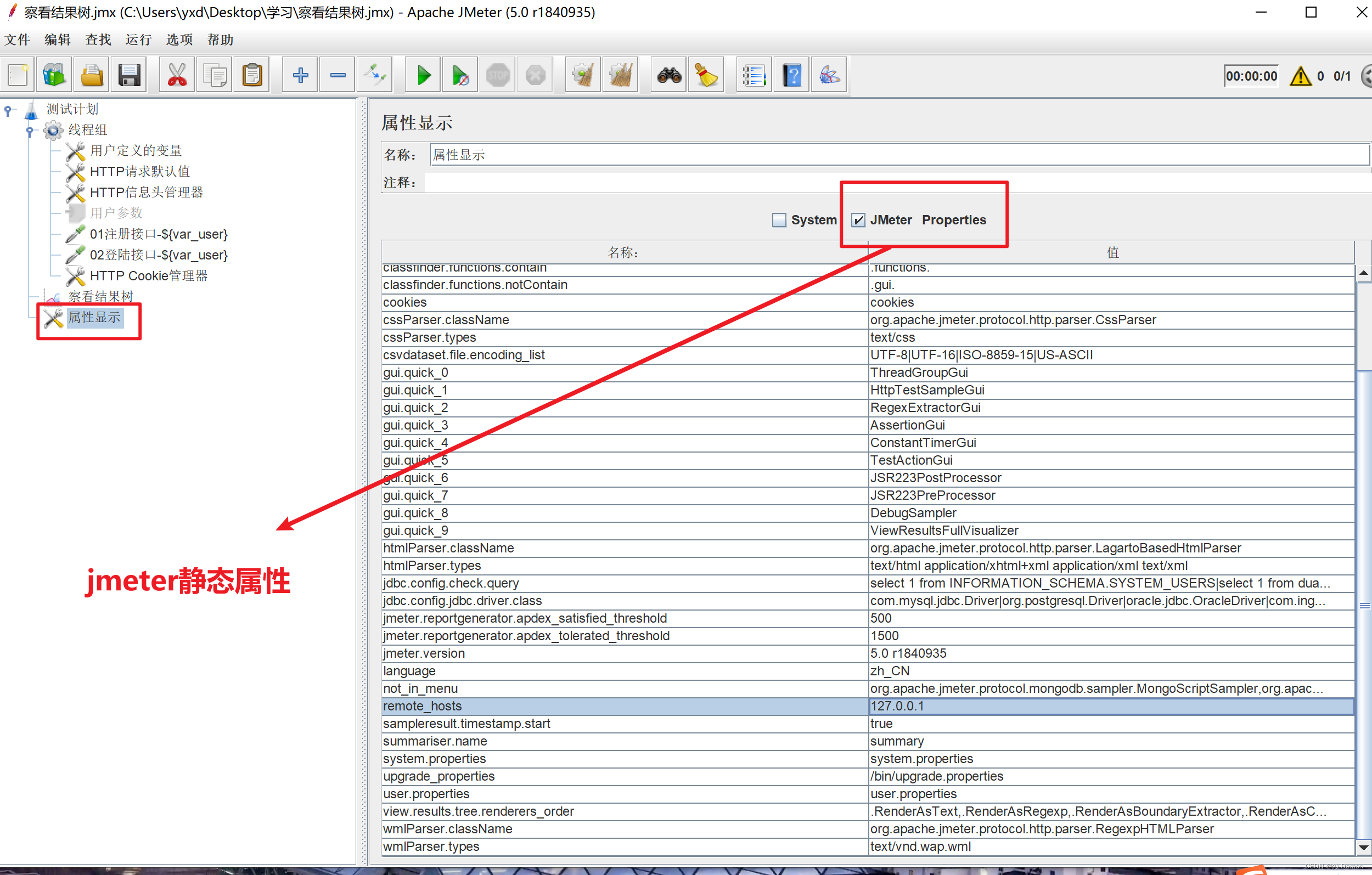This screenshot has width=1372, height=875.
Task: Collapse the 线程组 tree node
Action: point(30,131)
